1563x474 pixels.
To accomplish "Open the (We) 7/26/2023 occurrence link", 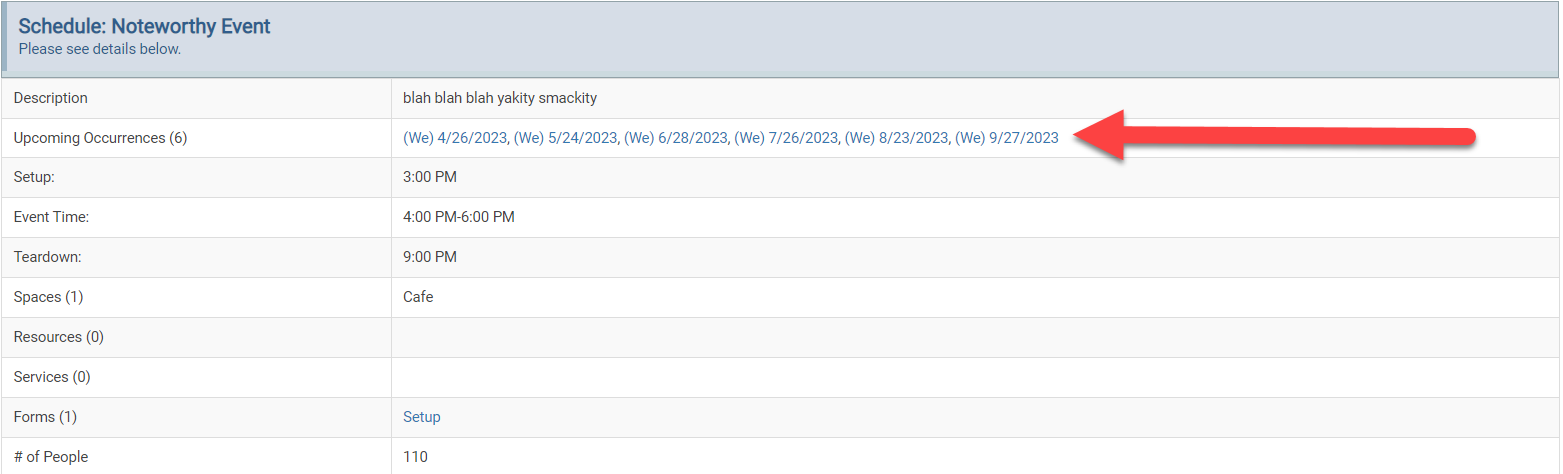I will click(x=787, y=138).
